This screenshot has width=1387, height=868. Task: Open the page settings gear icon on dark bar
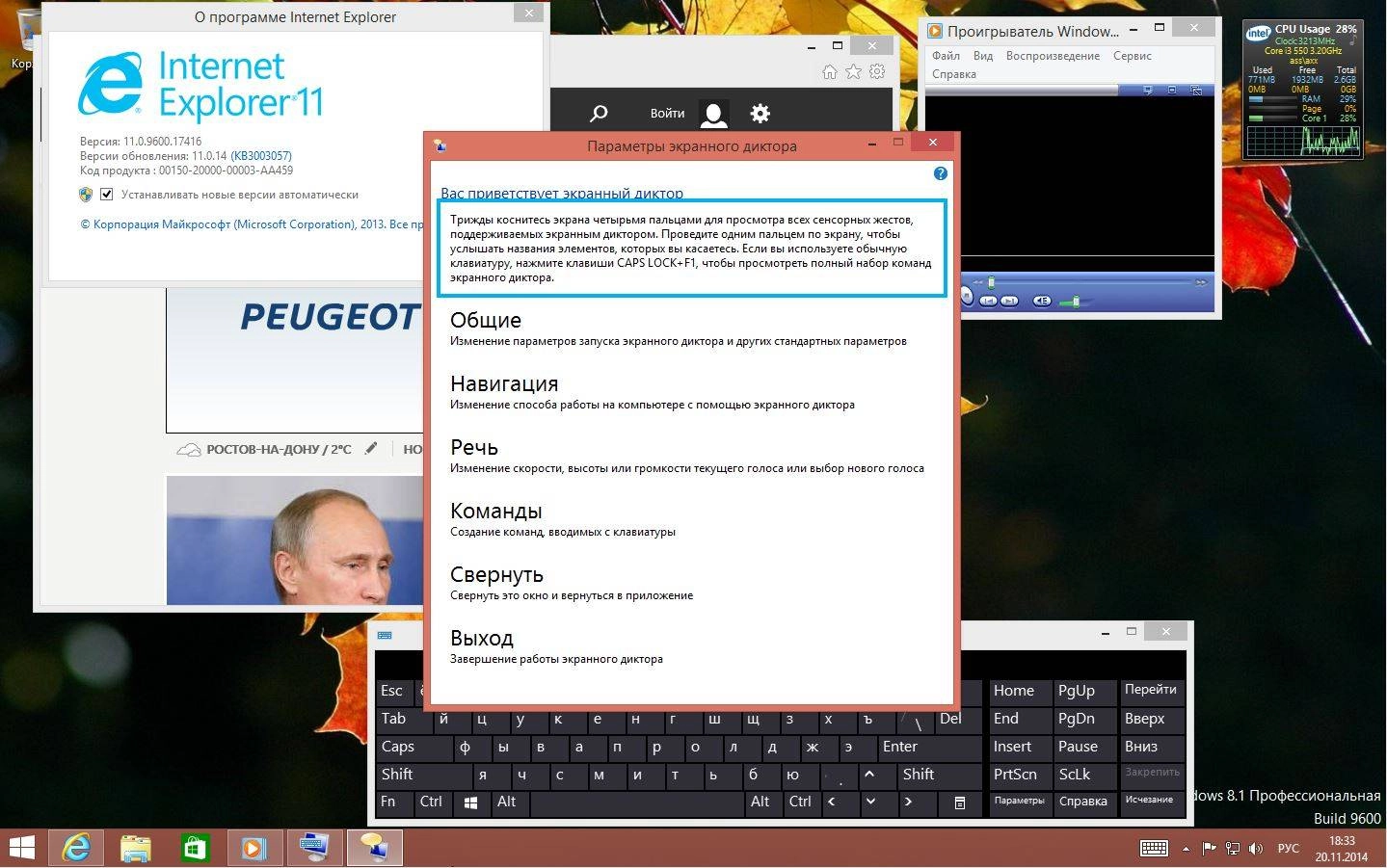click(x=760, y=114)
